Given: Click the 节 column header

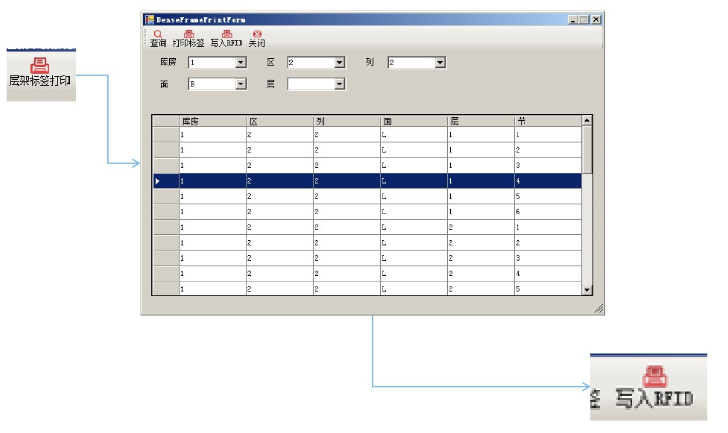Looking at the screenshot, I should (x=547, y=120).
